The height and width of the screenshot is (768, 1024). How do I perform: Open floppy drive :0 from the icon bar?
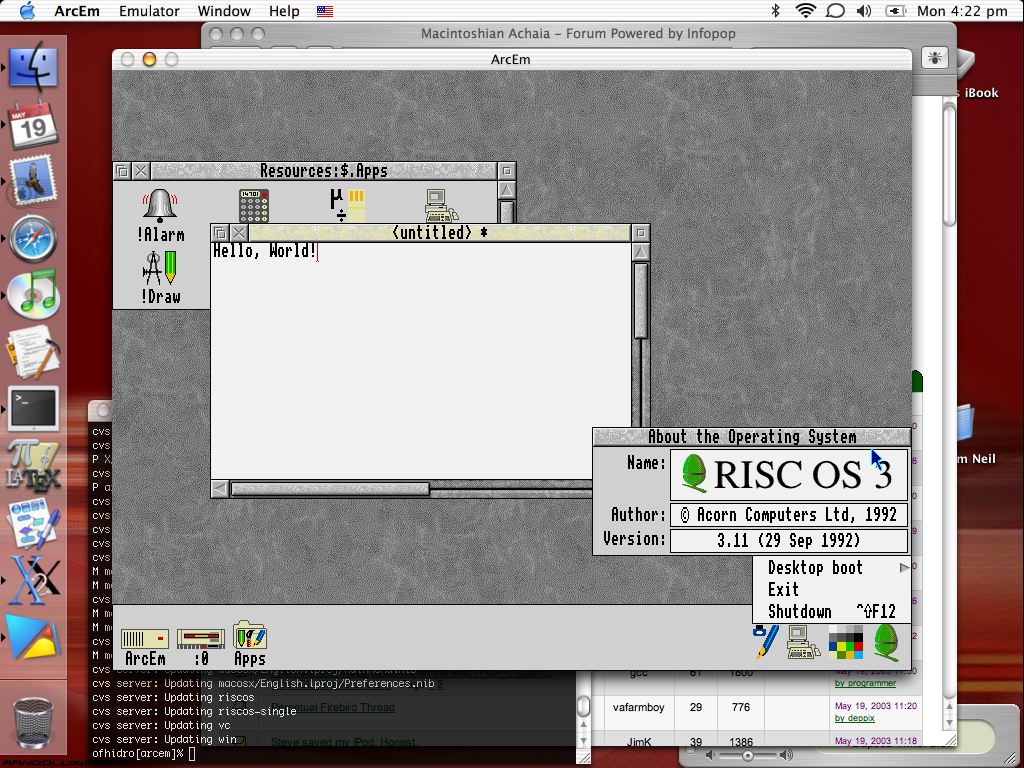[200, 637]
